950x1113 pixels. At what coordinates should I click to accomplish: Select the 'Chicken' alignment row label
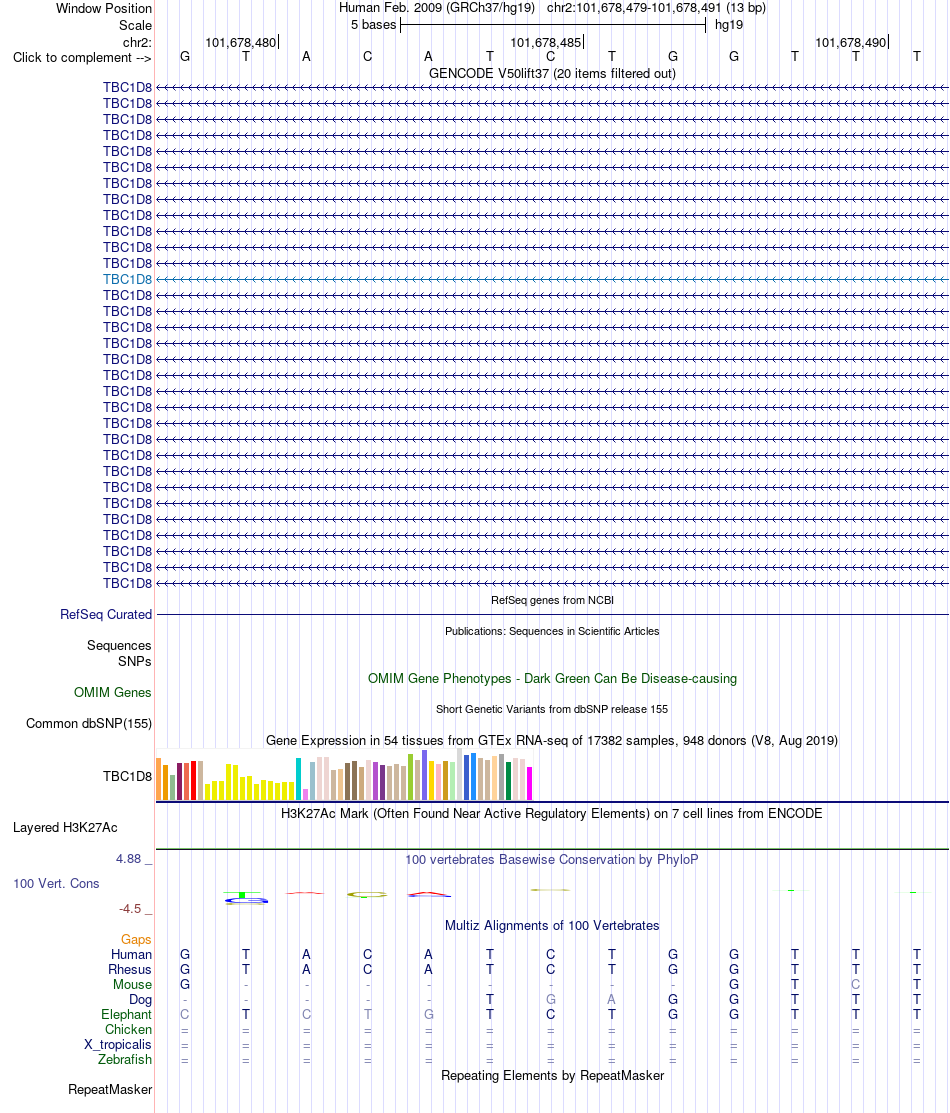tap(129, 1029)
